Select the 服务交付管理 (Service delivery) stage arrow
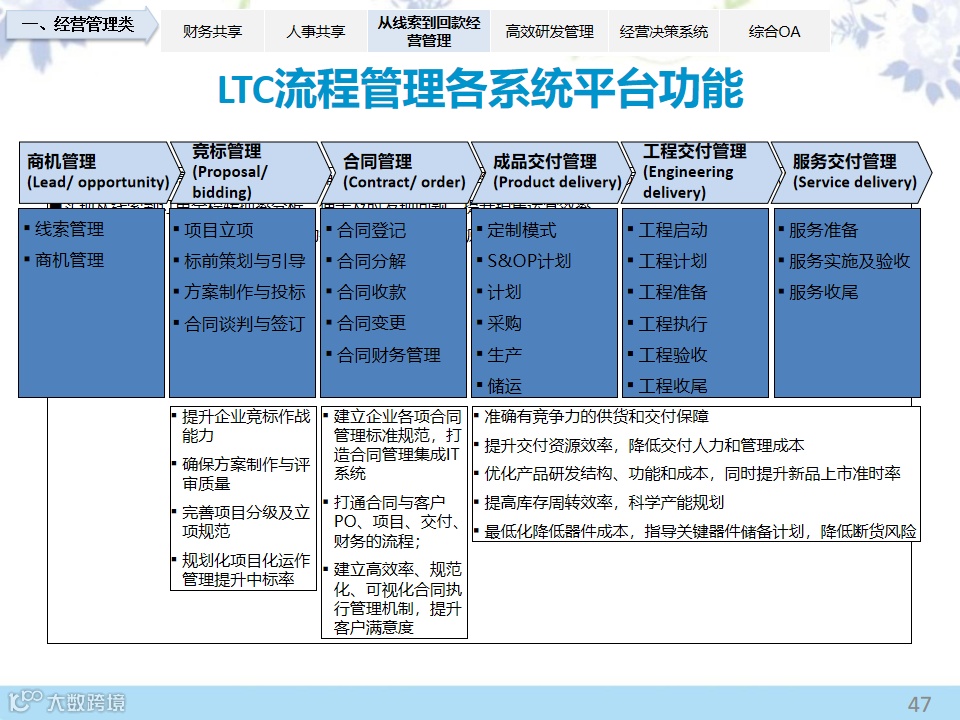Viewport: 960px width, 720px height. pos(851,172)
